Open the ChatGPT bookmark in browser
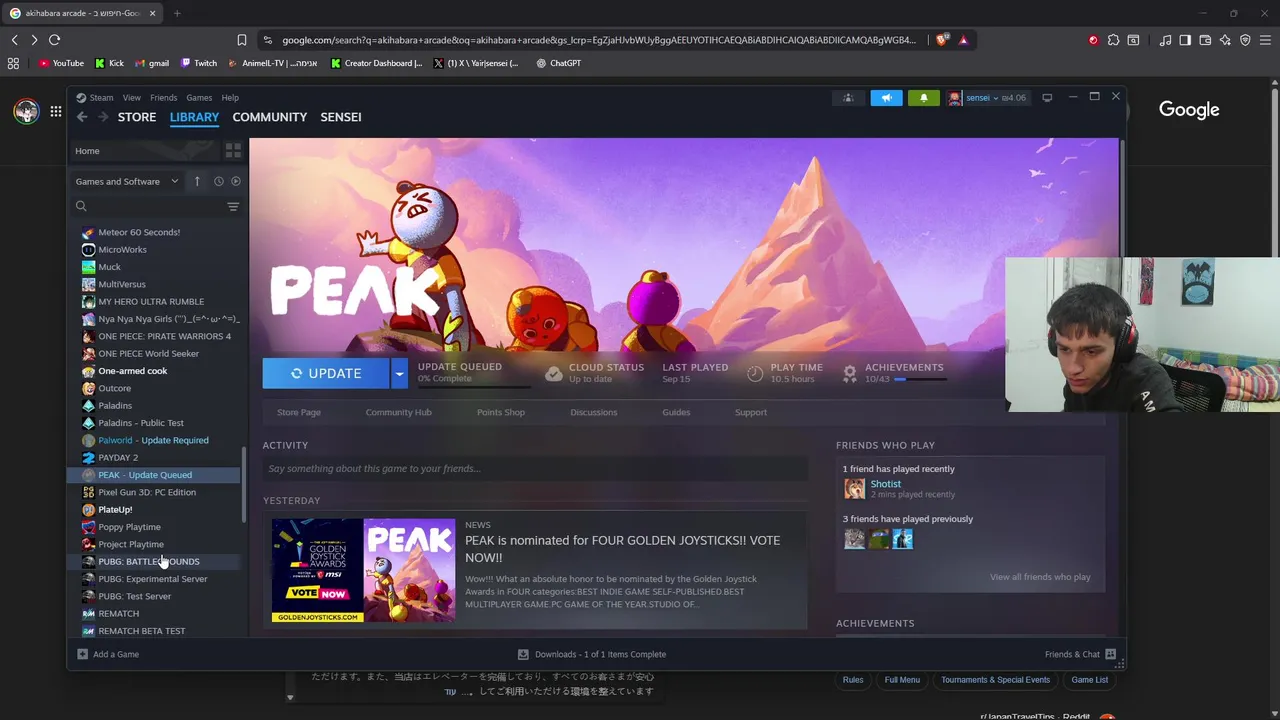Image resolution: width=1280 pixels, height=720 pixels. point(559,63)
